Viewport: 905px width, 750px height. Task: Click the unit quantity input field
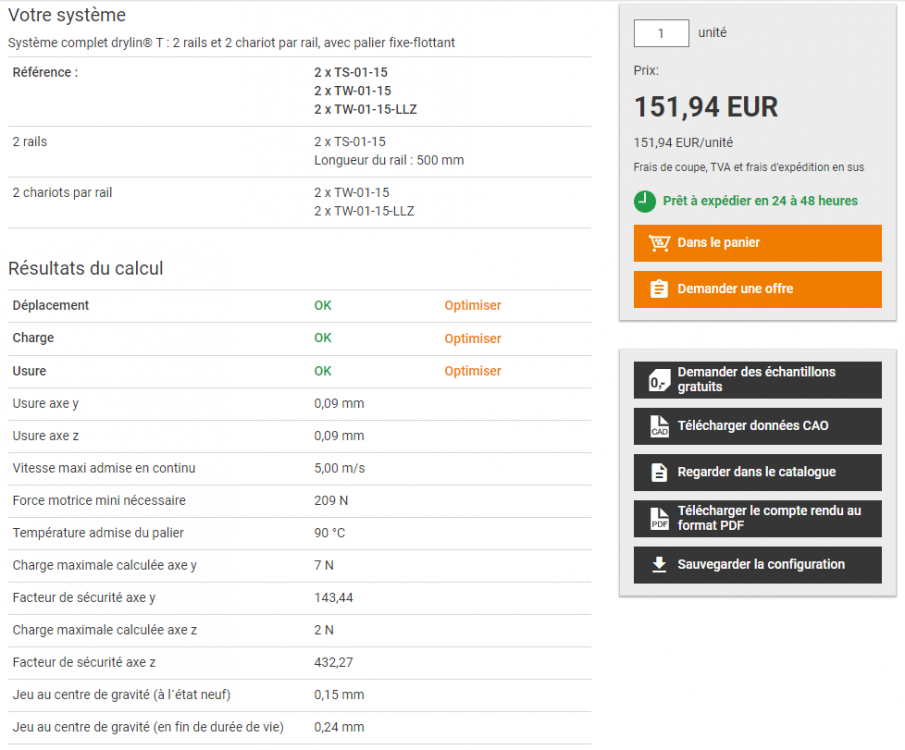click(x=661, y=33)
